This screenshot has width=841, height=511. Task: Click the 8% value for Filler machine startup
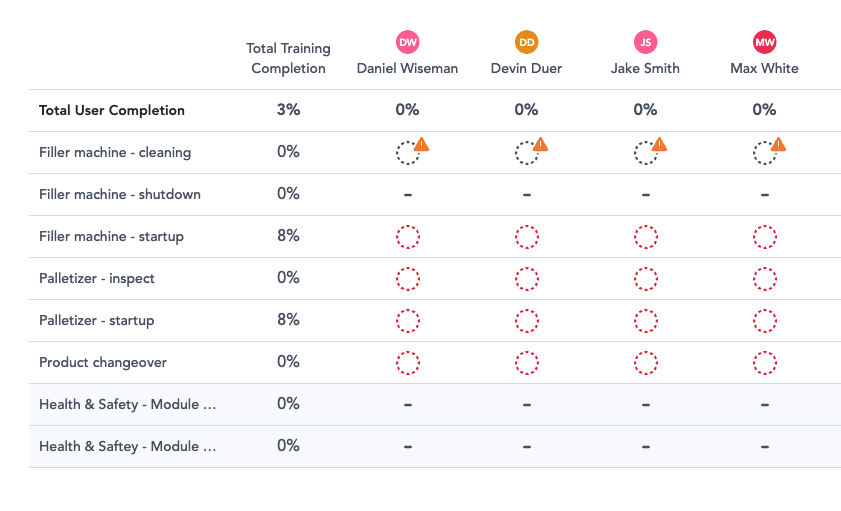point(288,236)
